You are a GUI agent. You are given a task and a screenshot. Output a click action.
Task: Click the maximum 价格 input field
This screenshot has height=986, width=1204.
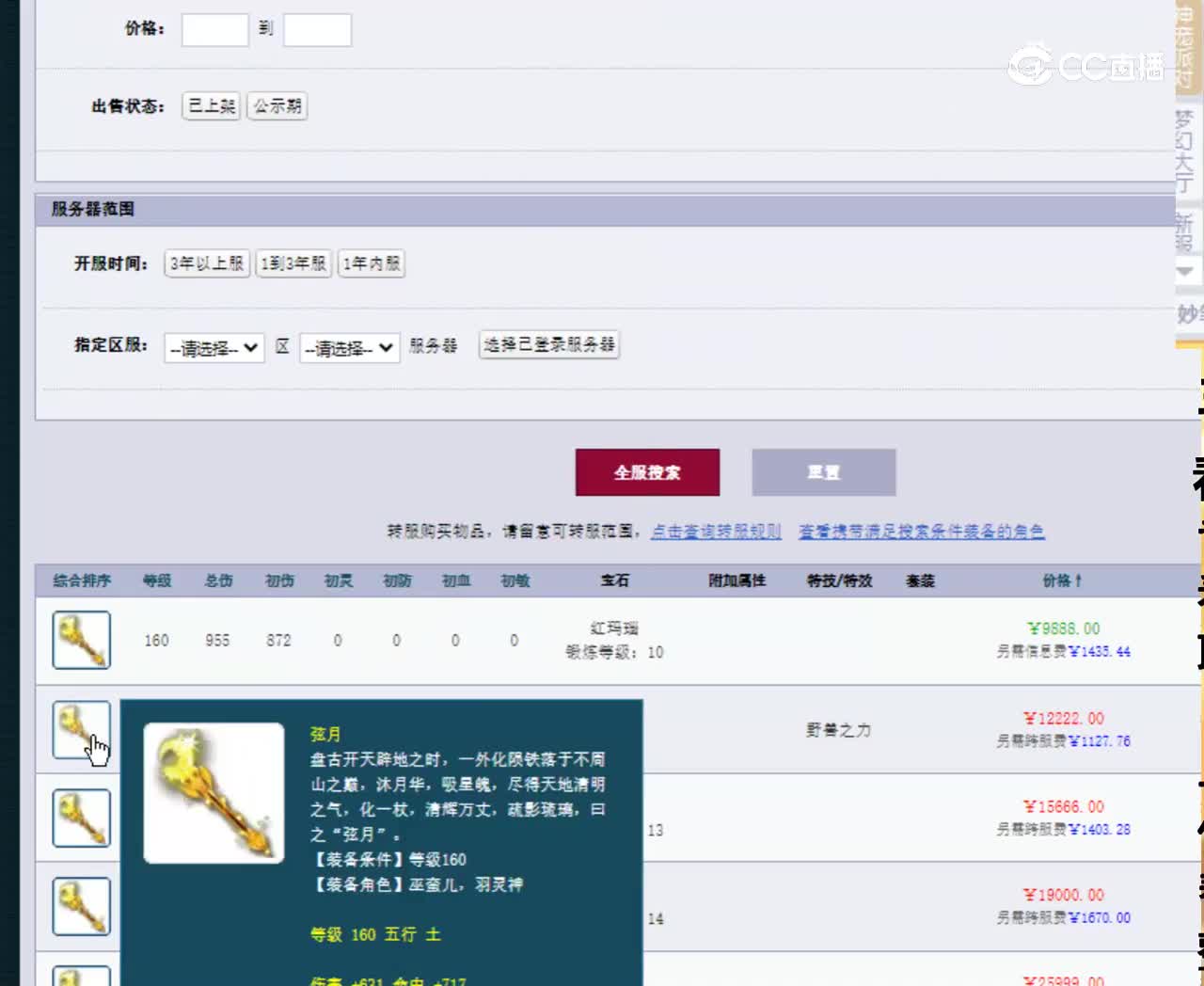coord(317,29)
